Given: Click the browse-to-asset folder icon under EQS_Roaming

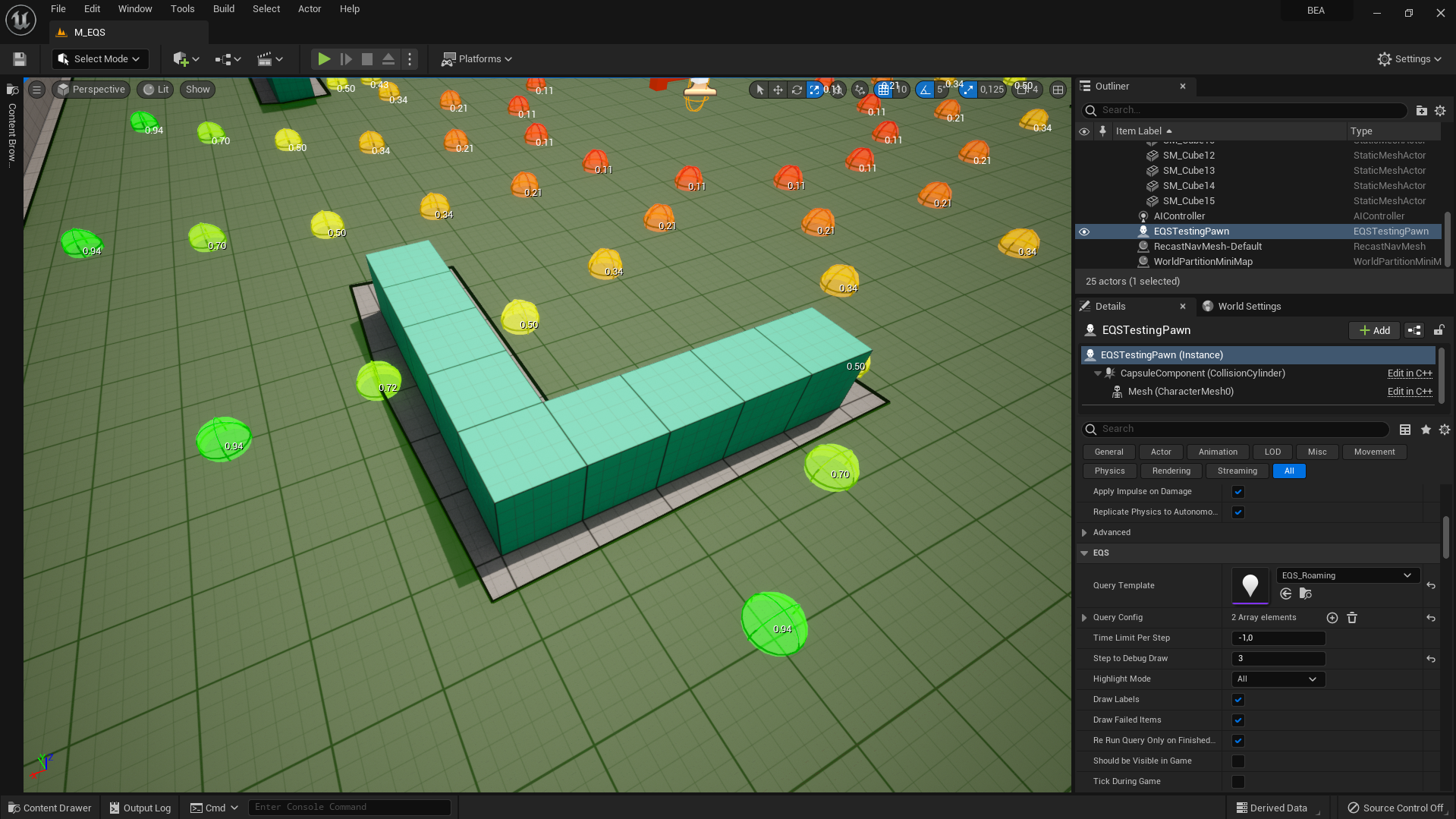Looking at the screenshot, I should 1306,594.
